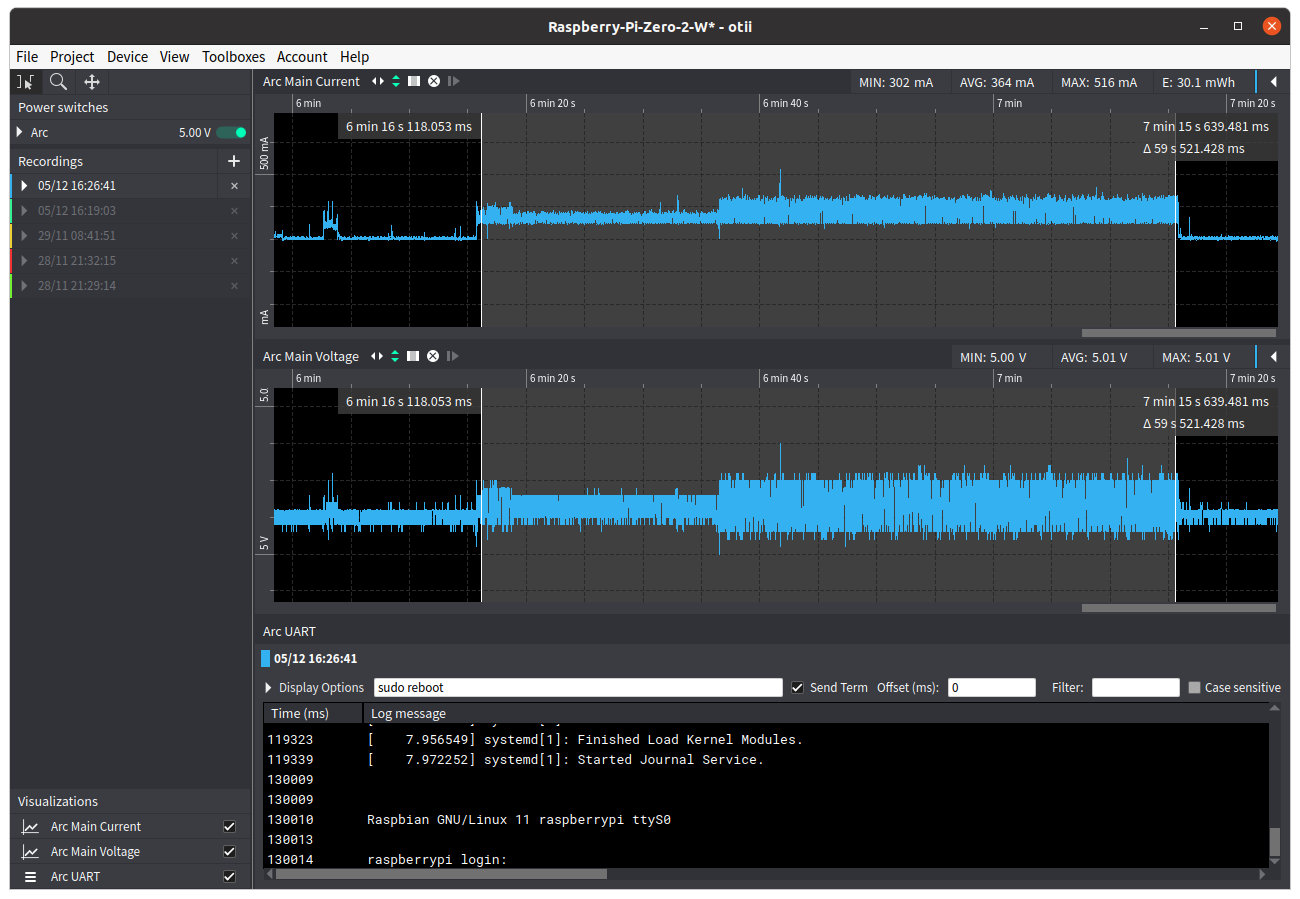Click the square icon in Arc Main Current header

pos(414,81)
